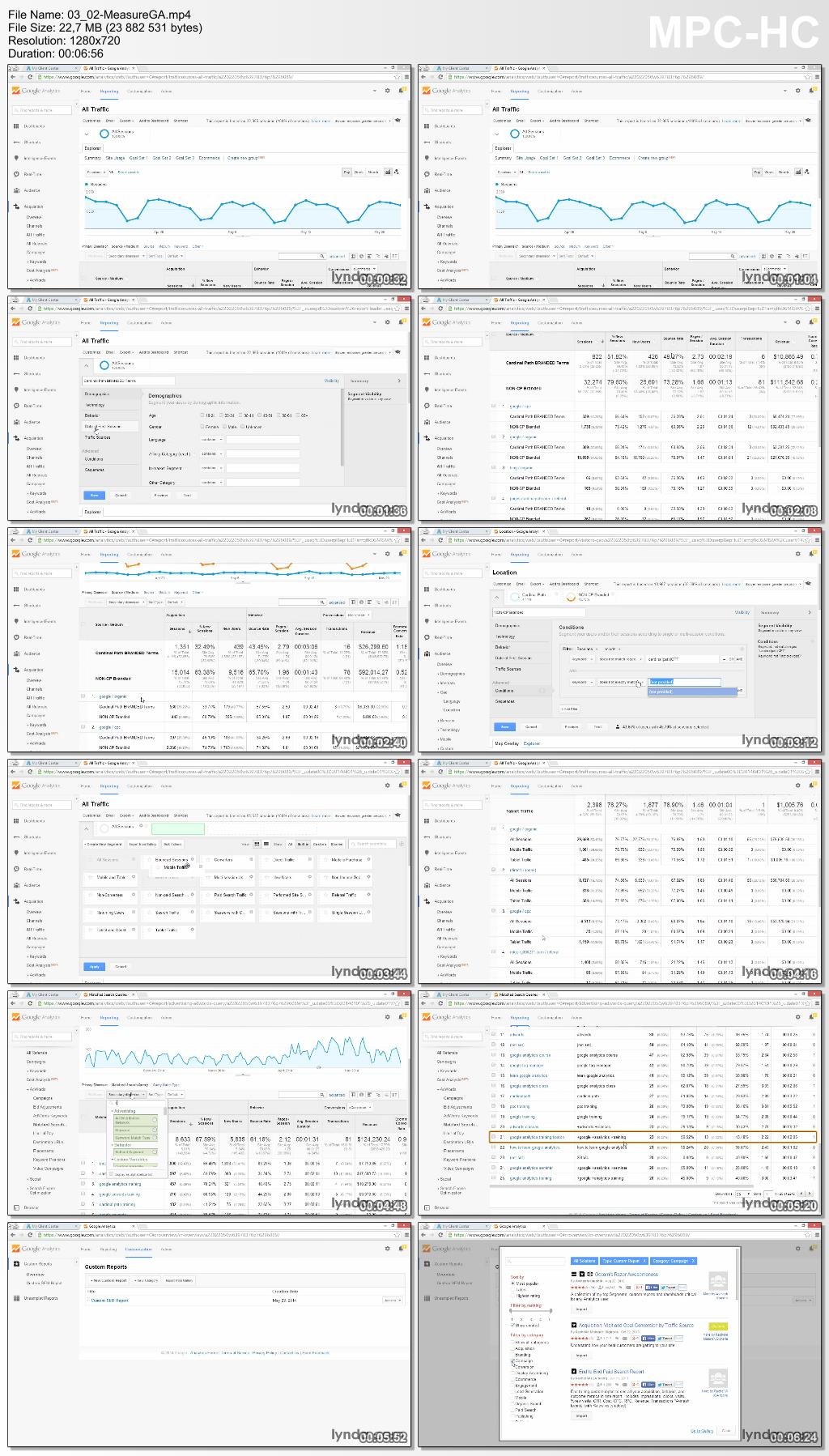Open the notifications bell in the 00:00:32 frame
The width and height of the screenshot is (829, 1456).
pyautogui.click(x=402, y=91)
